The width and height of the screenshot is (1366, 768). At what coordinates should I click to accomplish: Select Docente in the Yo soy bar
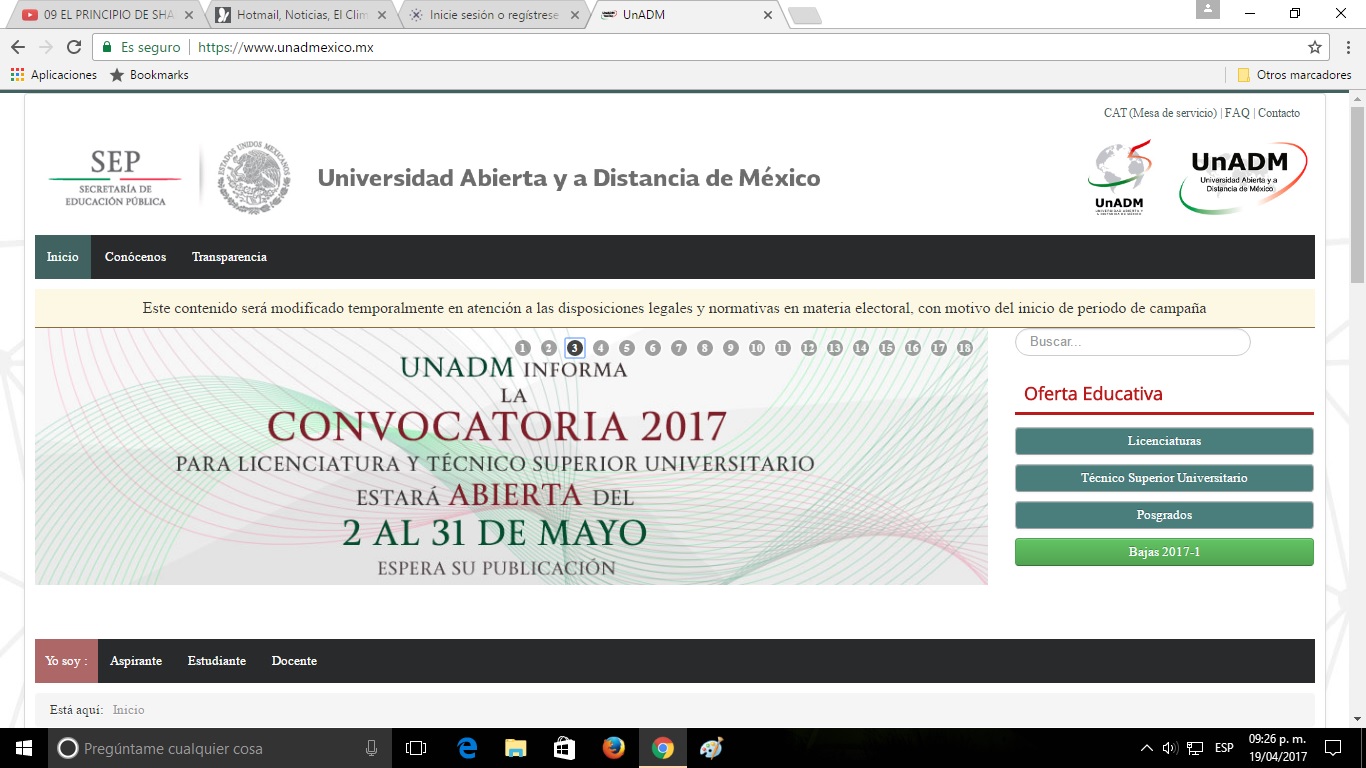(x=294, y=661)
